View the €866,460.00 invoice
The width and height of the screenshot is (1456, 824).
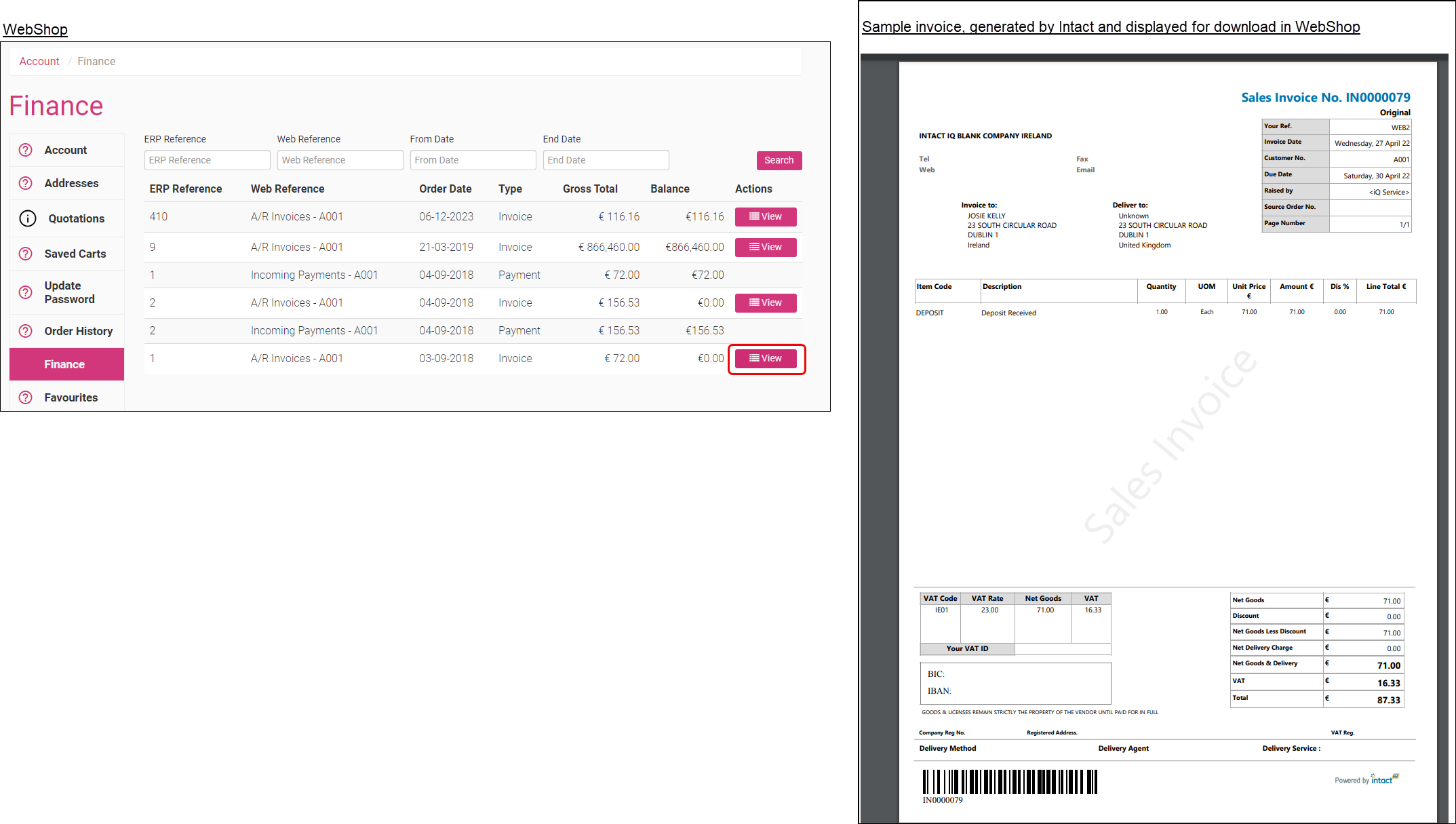pos(765,247)
